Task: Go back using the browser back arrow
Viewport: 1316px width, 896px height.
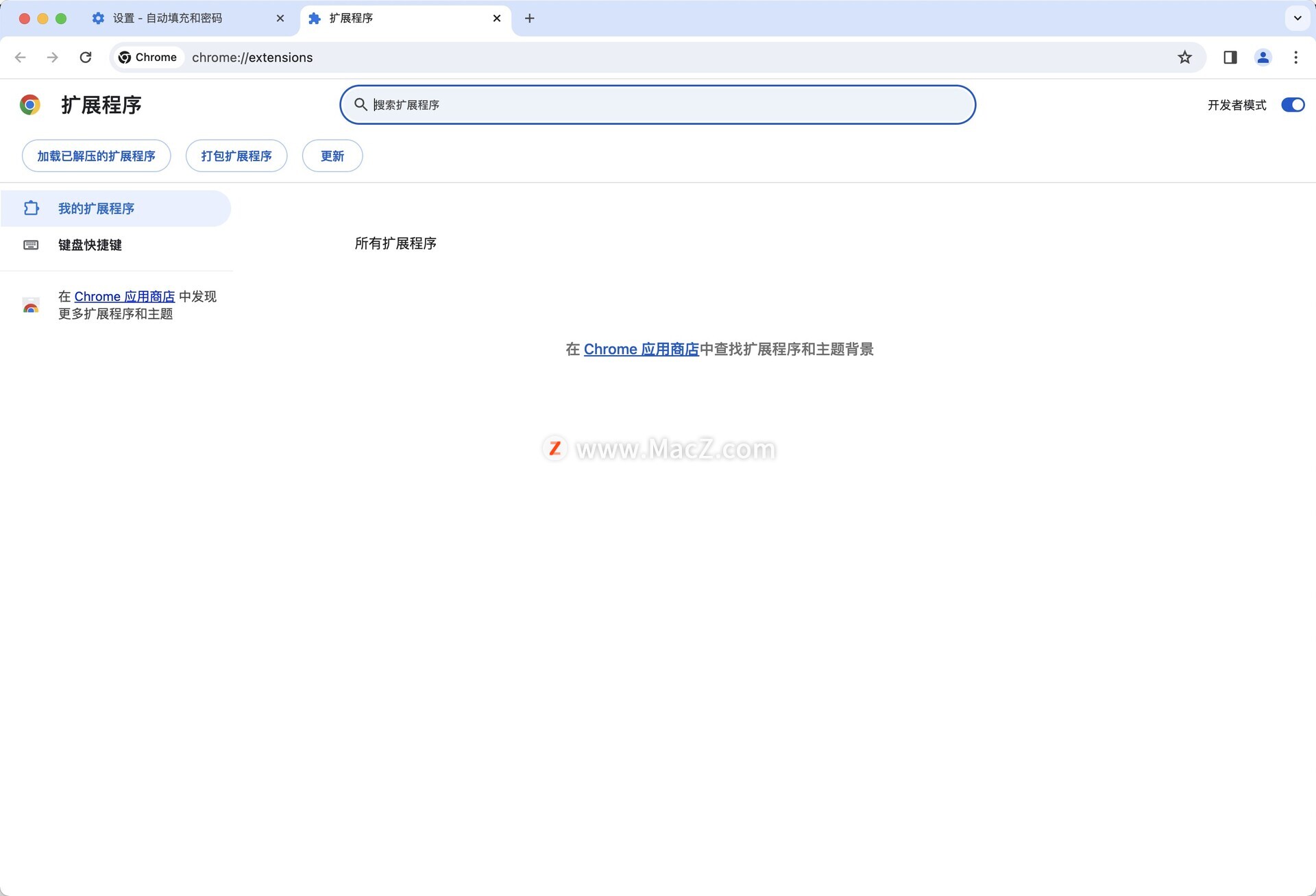Action: tap(21, 58)
